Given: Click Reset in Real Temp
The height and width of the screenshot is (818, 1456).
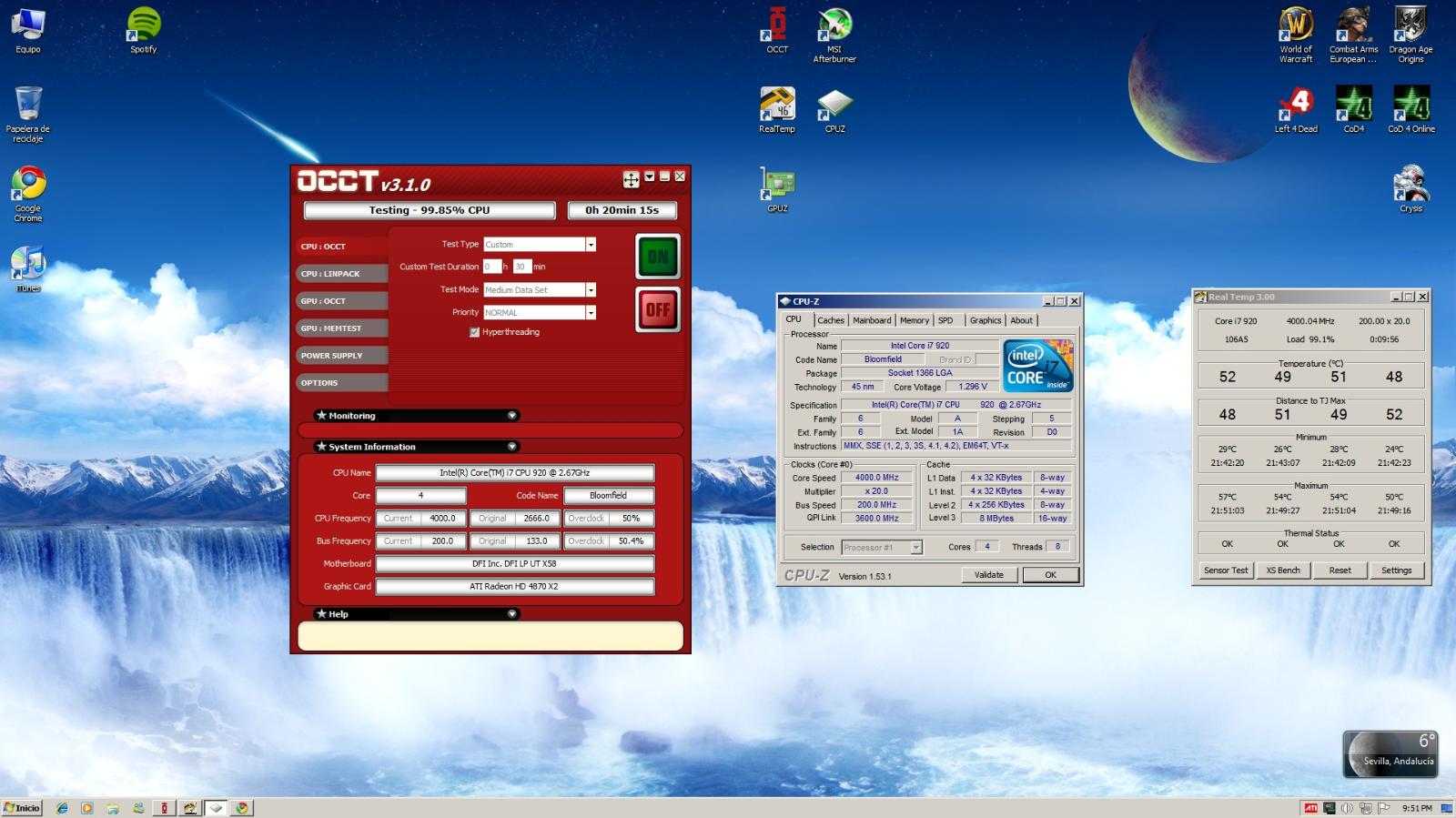Looking at the screenshot, I should click(x=1340, y=571).
